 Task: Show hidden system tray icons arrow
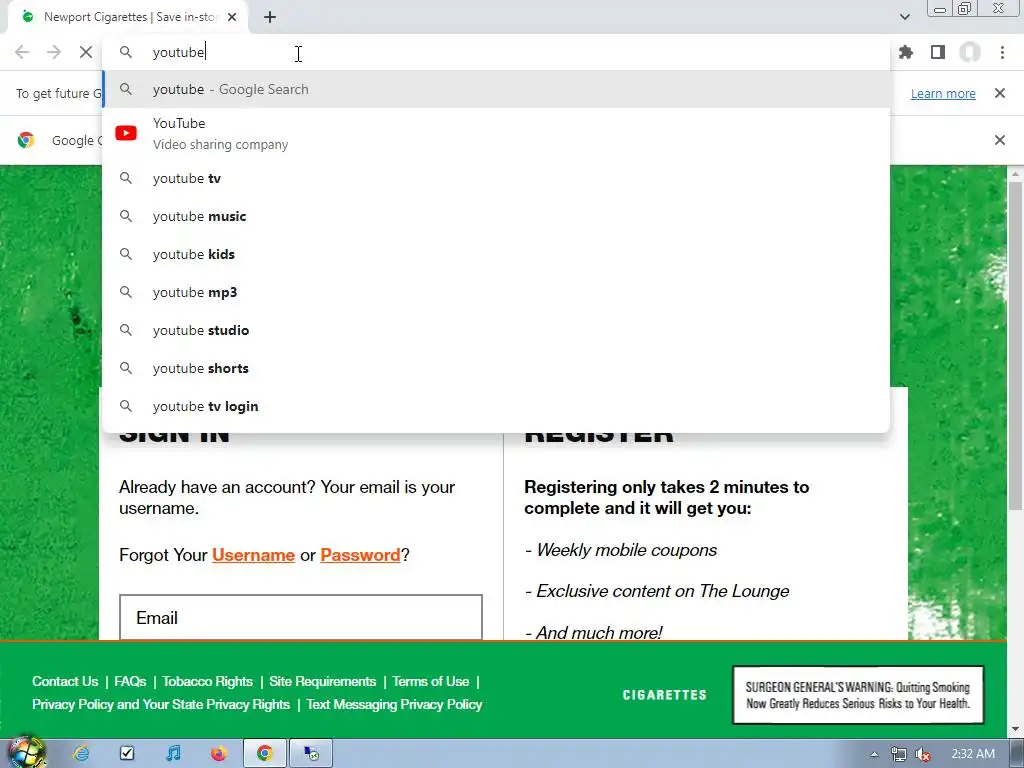pyautogui.click(x=874, y=754)
